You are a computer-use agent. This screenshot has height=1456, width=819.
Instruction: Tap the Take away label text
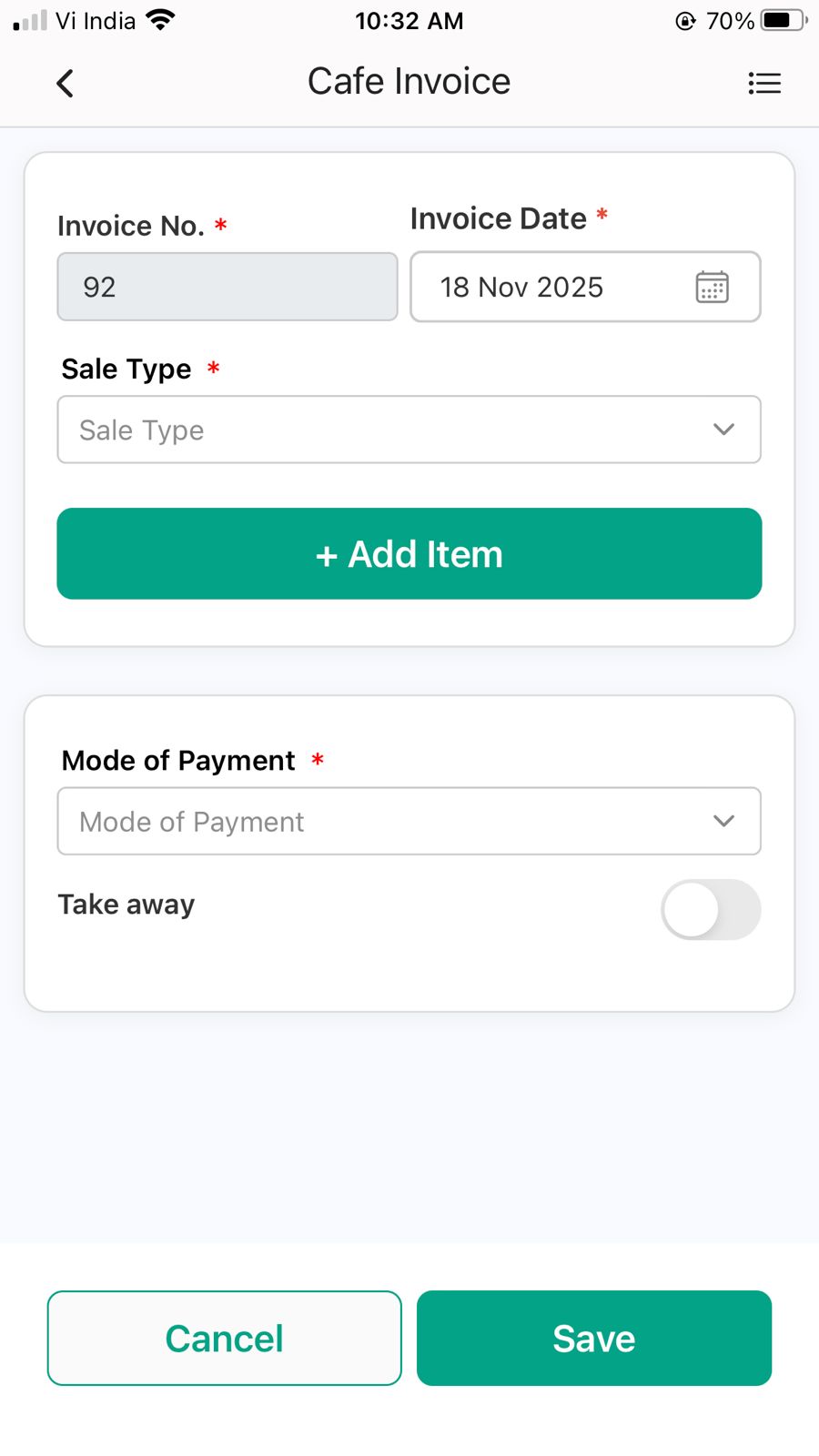point(126,905)
